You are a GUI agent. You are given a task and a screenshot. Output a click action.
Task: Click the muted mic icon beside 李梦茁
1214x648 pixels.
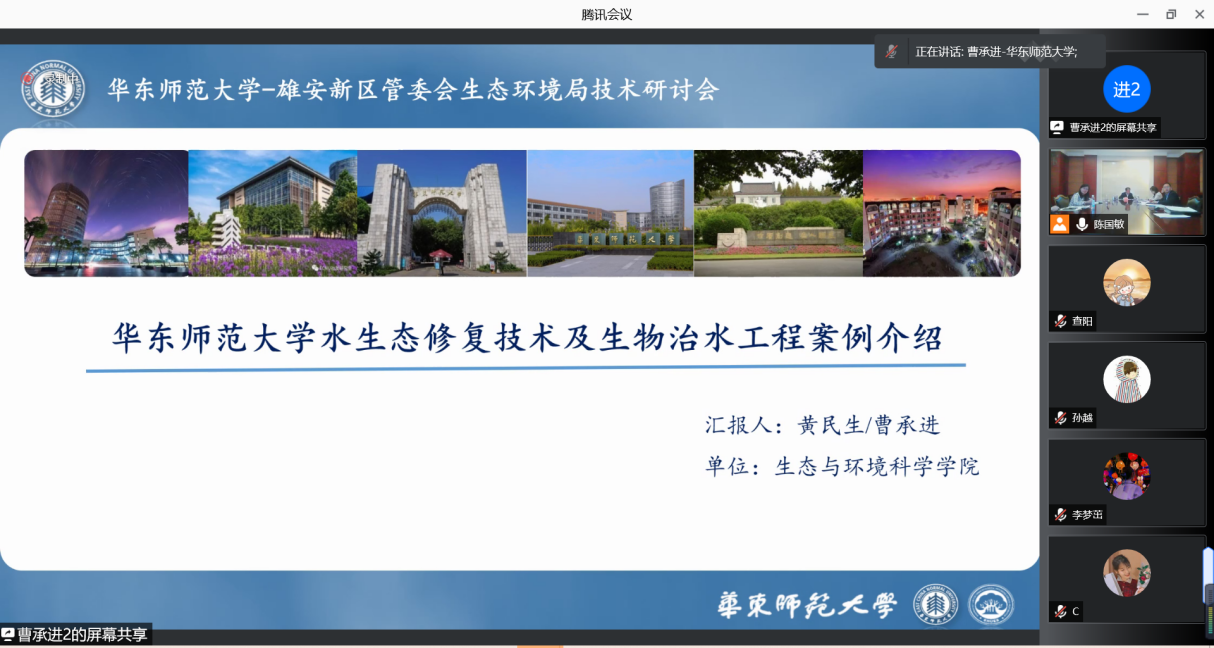(x=1060, y=515)
